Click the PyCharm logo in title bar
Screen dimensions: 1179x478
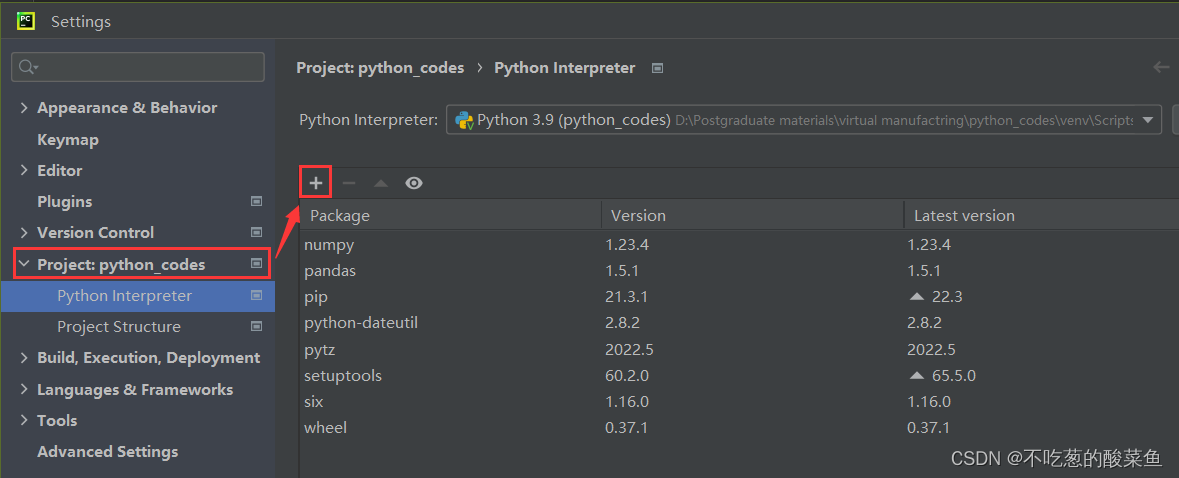coord(26,20)
